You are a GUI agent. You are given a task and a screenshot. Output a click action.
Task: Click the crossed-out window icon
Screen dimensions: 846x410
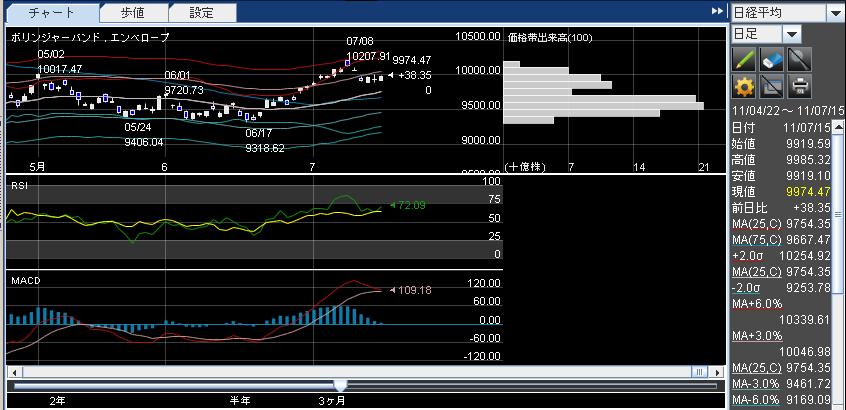pyautogui.click(x=771, y=86)
